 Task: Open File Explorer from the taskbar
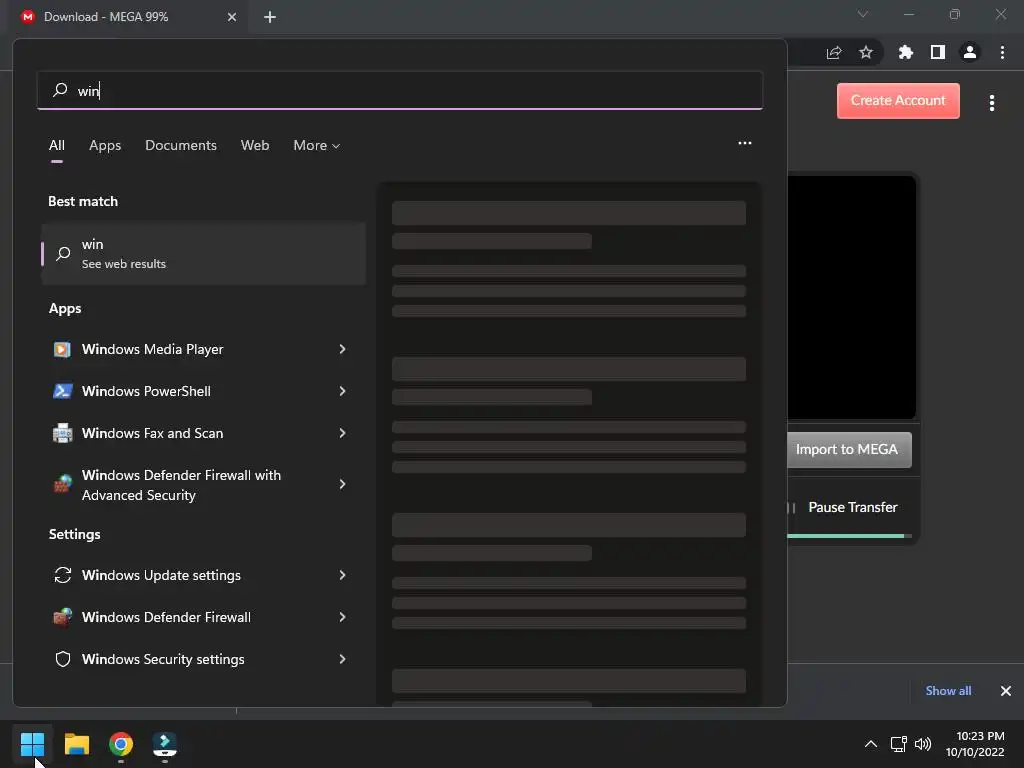click(77, 744)
